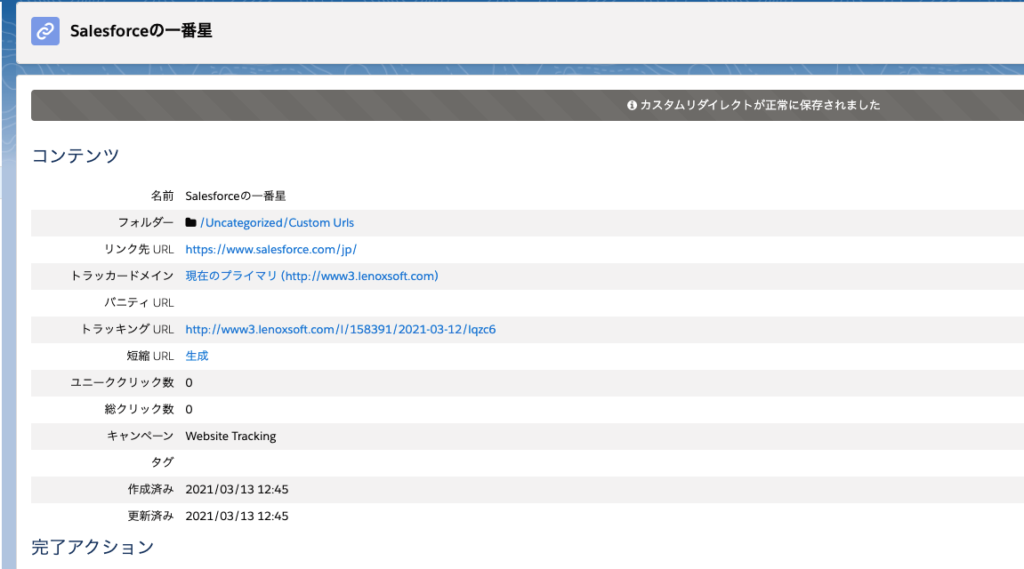This screenshot has height=569, width=1024.
Task: Click the 総クリック数 value 0
Action: [189, 410]
